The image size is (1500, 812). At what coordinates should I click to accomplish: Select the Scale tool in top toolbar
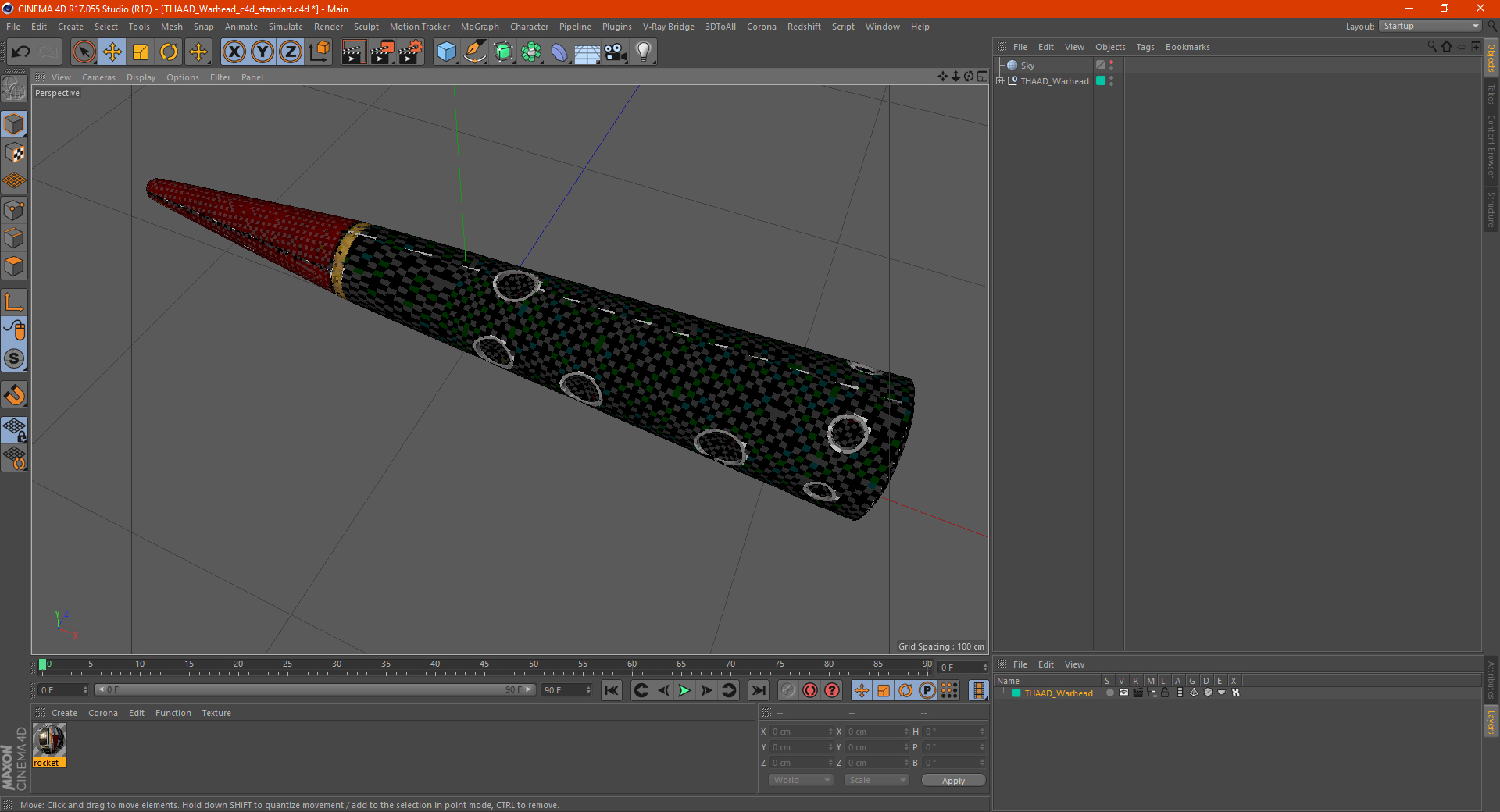pyautogui.click(x=141, y=52)
